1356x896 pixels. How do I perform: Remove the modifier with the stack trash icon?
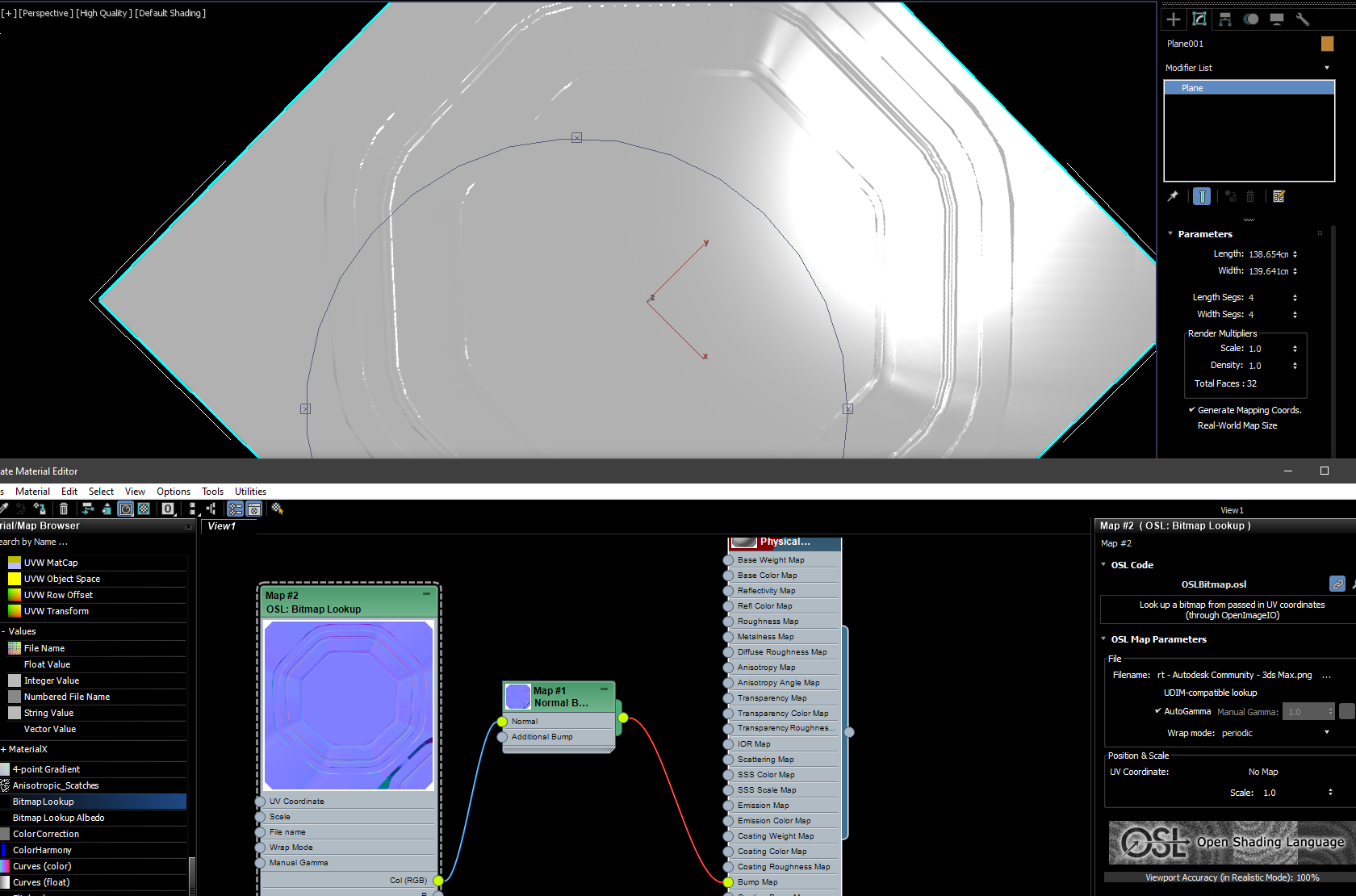[x=1250, y=196]
